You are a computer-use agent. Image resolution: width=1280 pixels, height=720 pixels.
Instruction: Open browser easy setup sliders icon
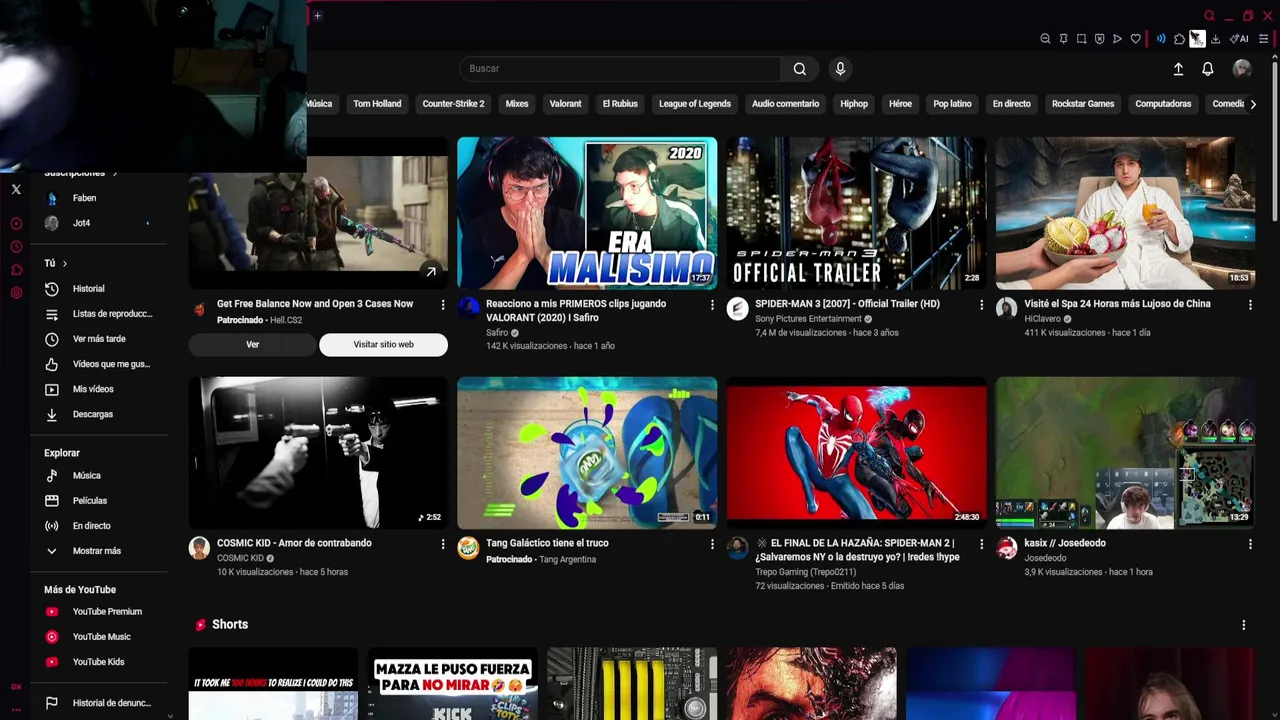pyautogui.click(x=1263, y=39)
